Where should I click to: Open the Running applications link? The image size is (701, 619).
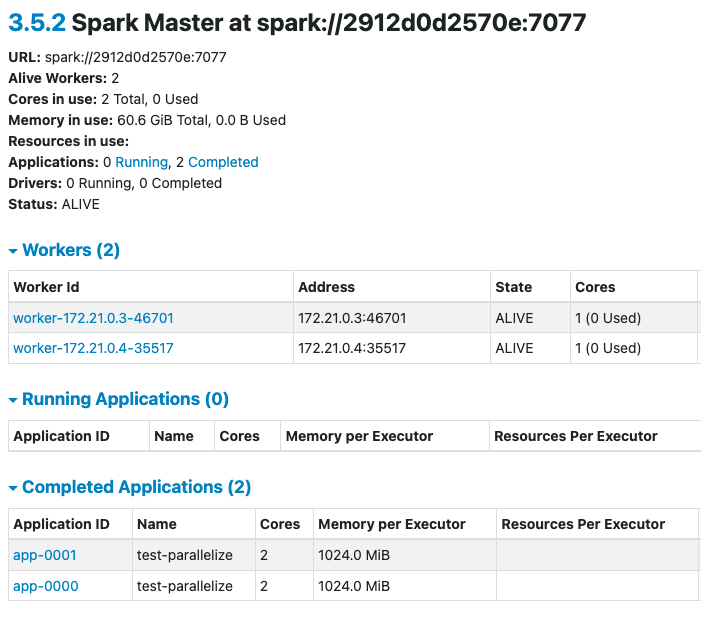[x=141, y=162]
